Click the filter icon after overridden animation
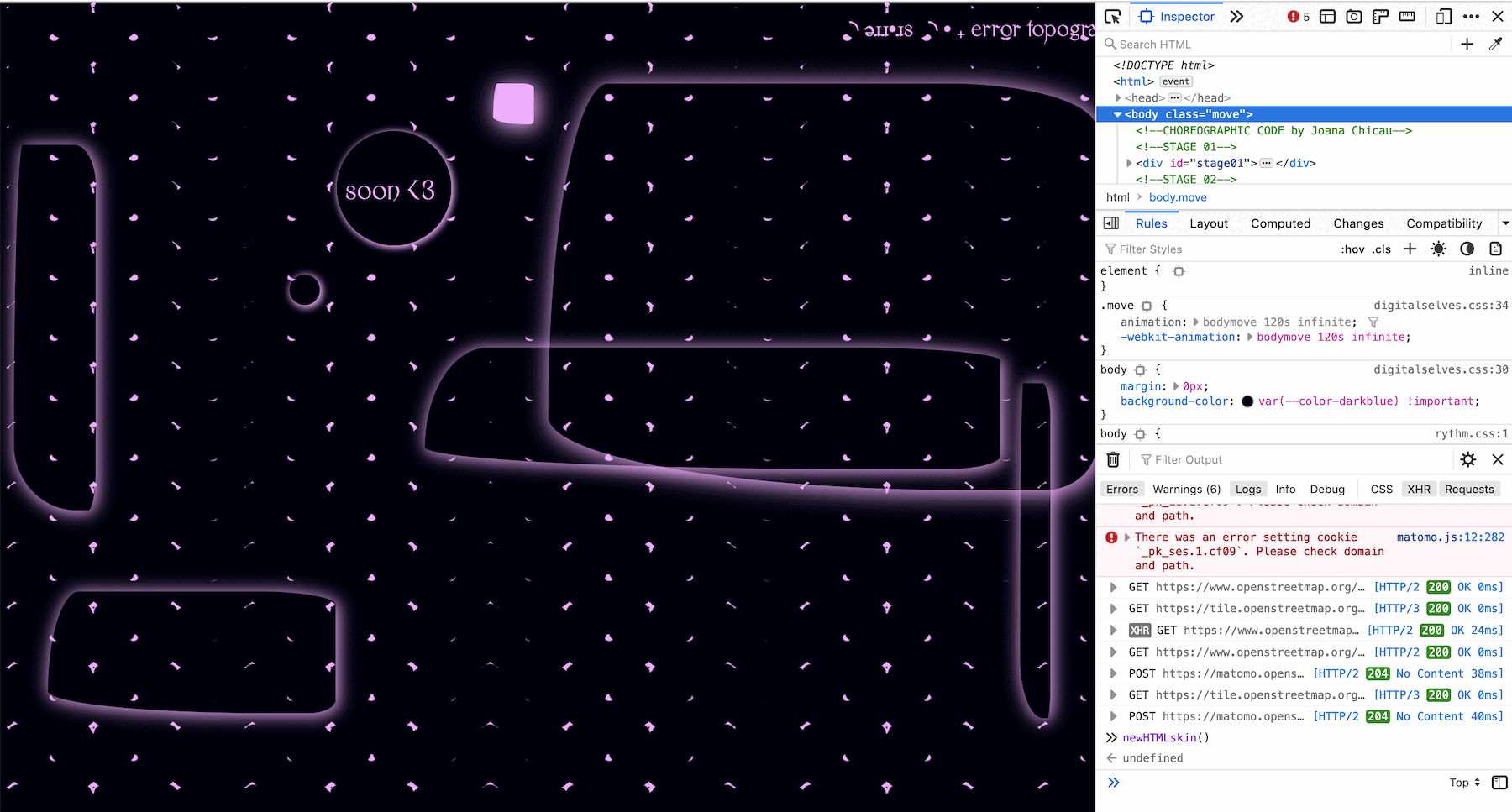The image size is (1512, 812). point(1373,322)
